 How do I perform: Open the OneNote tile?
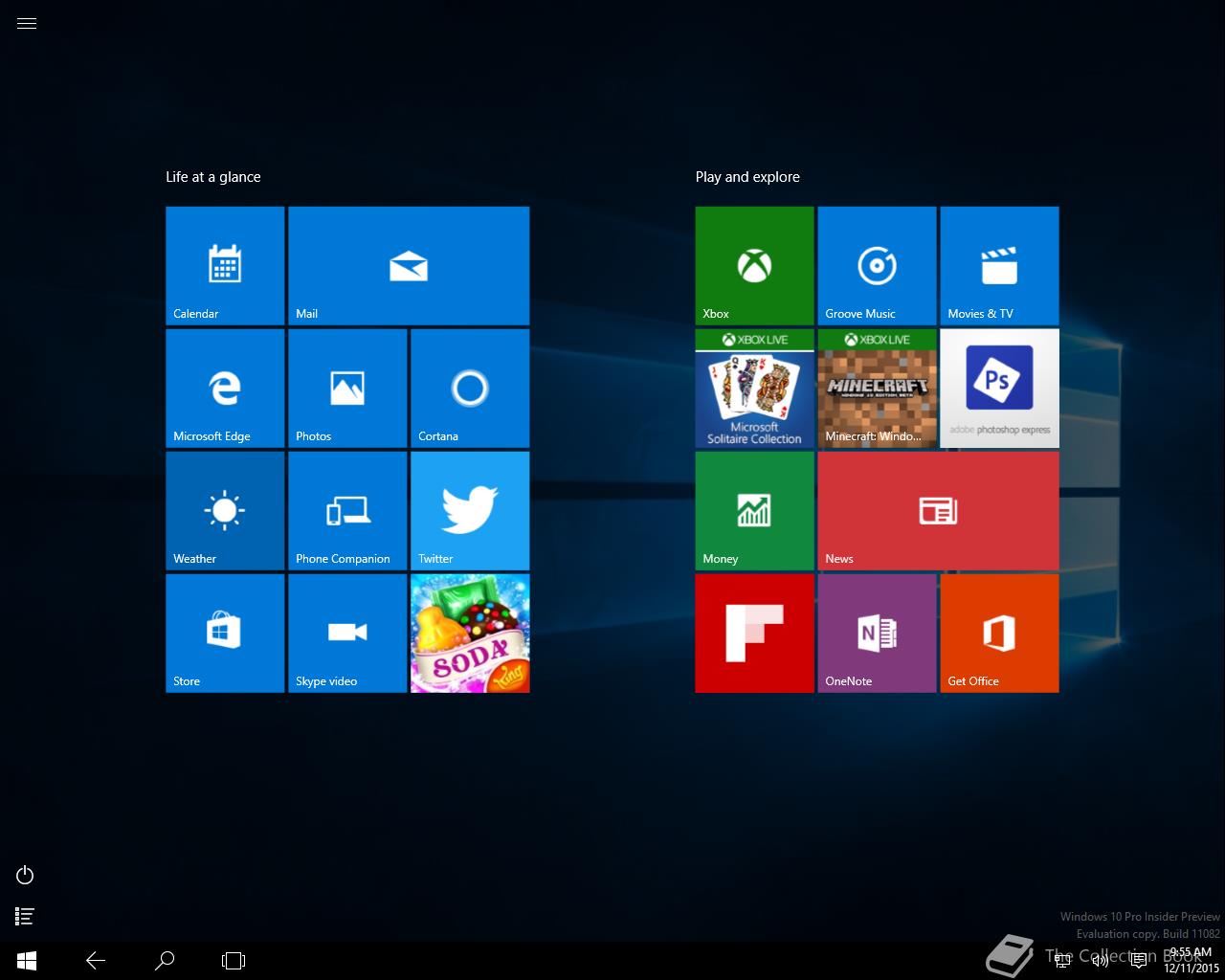[x=878, y=634]
